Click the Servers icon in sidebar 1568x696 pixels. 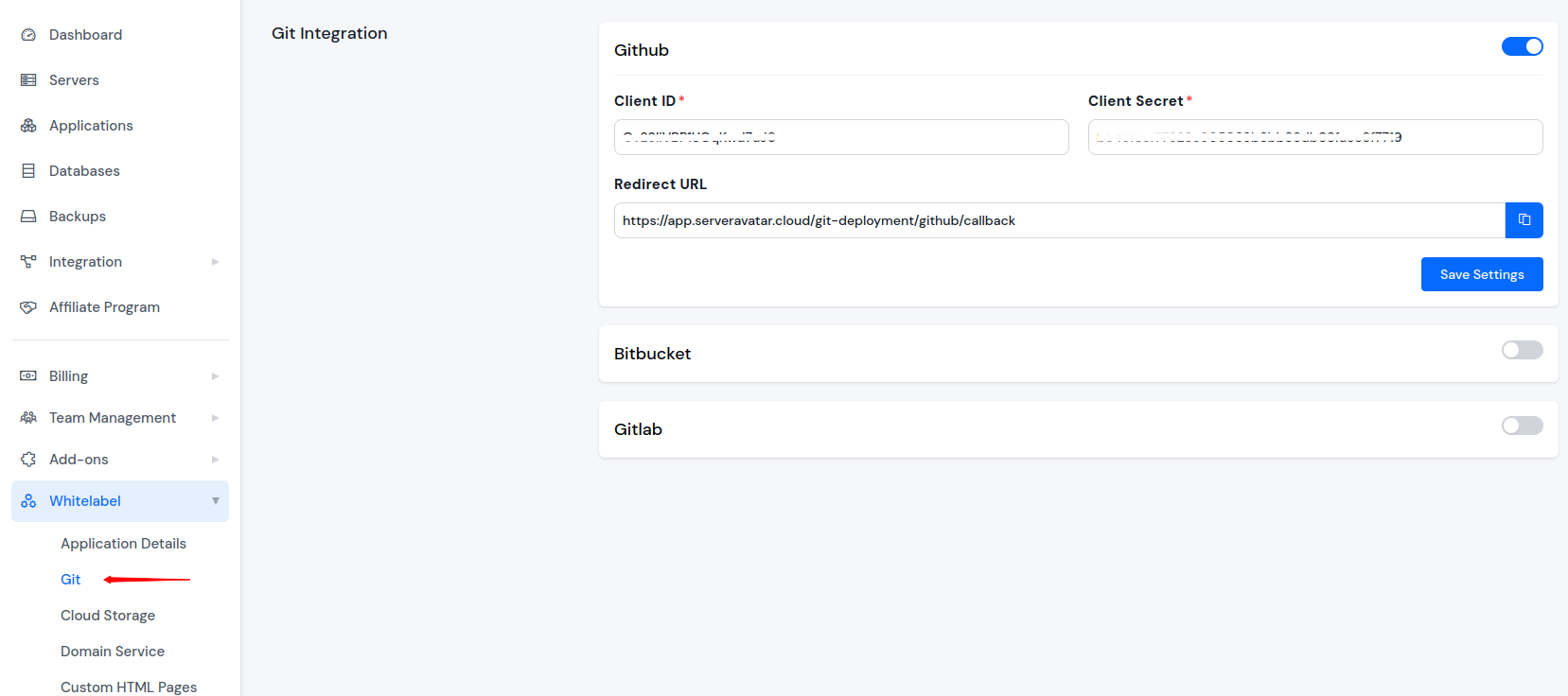pyautogui.click(x=28, y=80)
